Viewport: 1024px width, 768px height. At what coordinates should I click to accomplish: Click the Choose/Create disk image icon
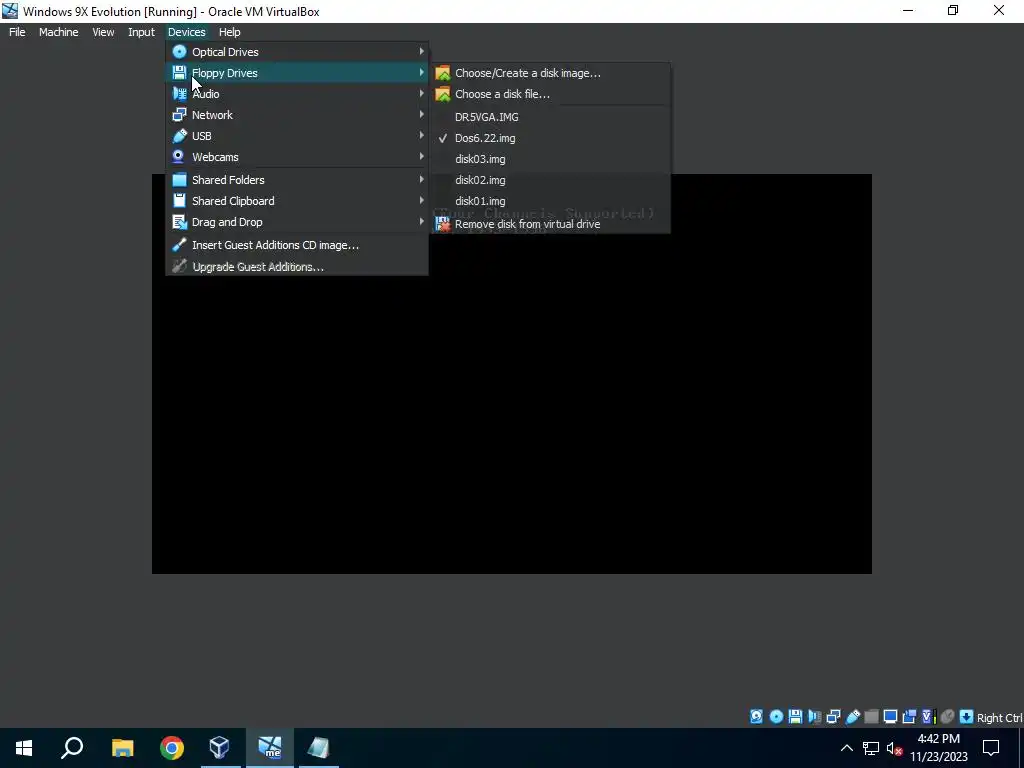coord(443,73)
